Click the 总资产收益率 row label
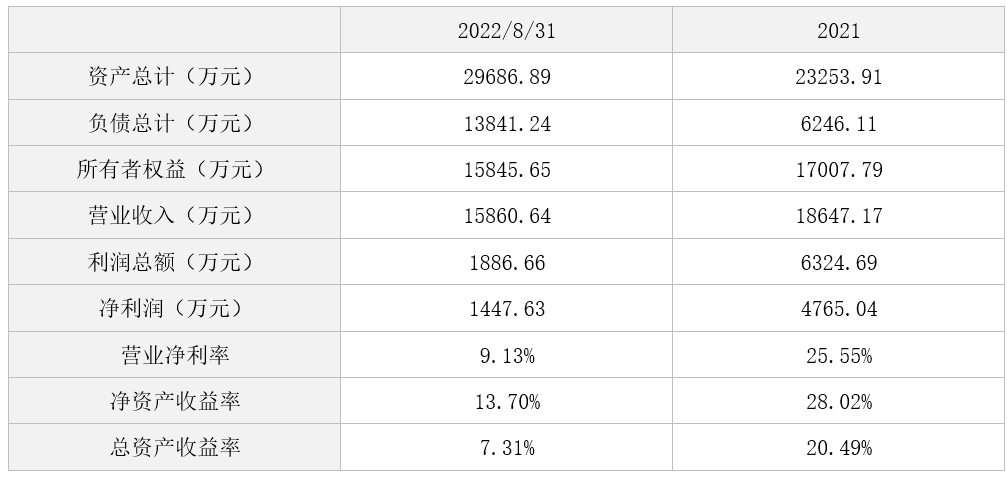The width and height of the screenshot is (1007, 479). (x=175, y=448)
